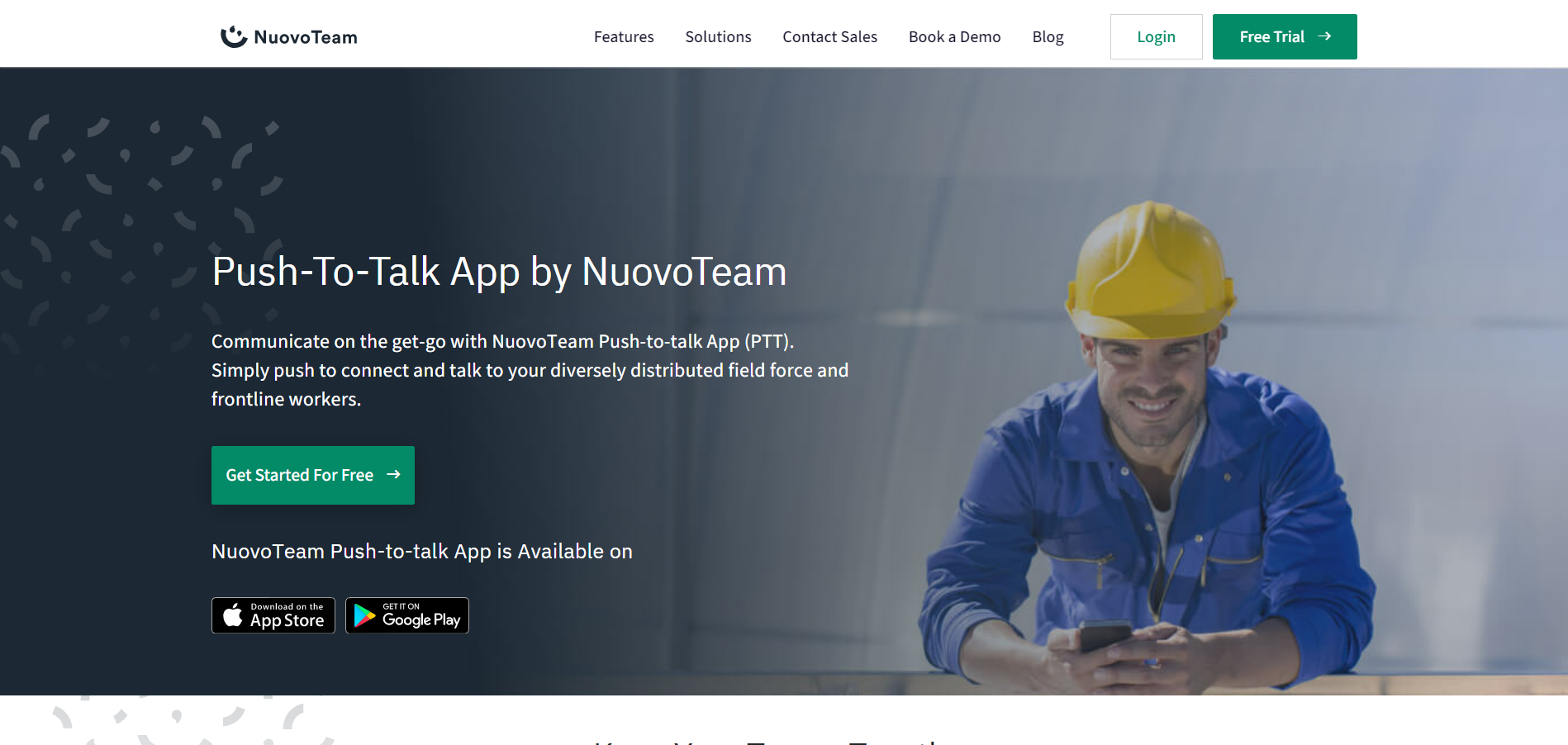This screenshot has height=745, width=1568.
Task: Download on the App Store badge
Action: pos(273,615)
